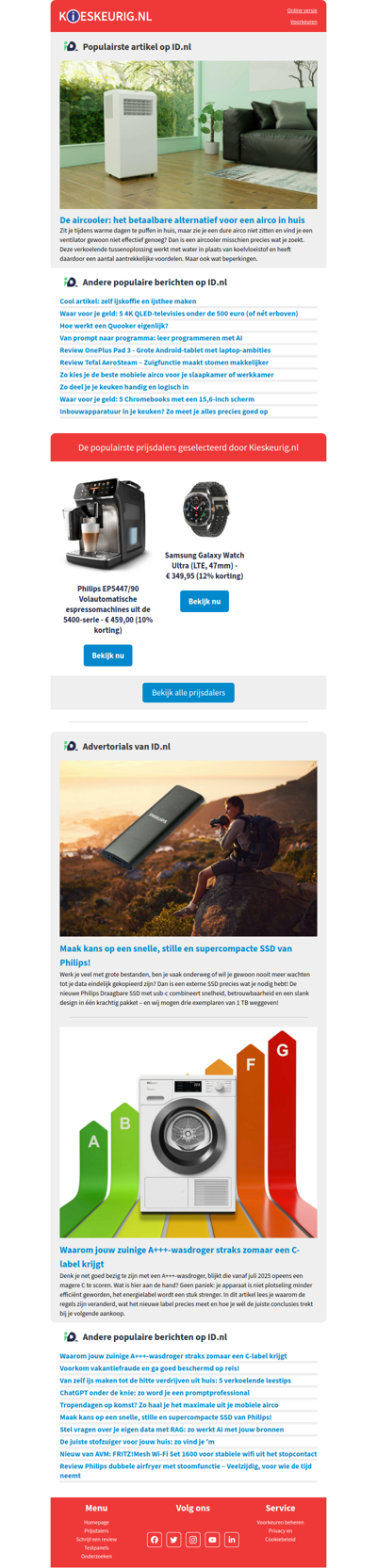Click 'Bekijk nu' under the Philips espresso machine
The image size is (377, 1568).
click(107, 655)
